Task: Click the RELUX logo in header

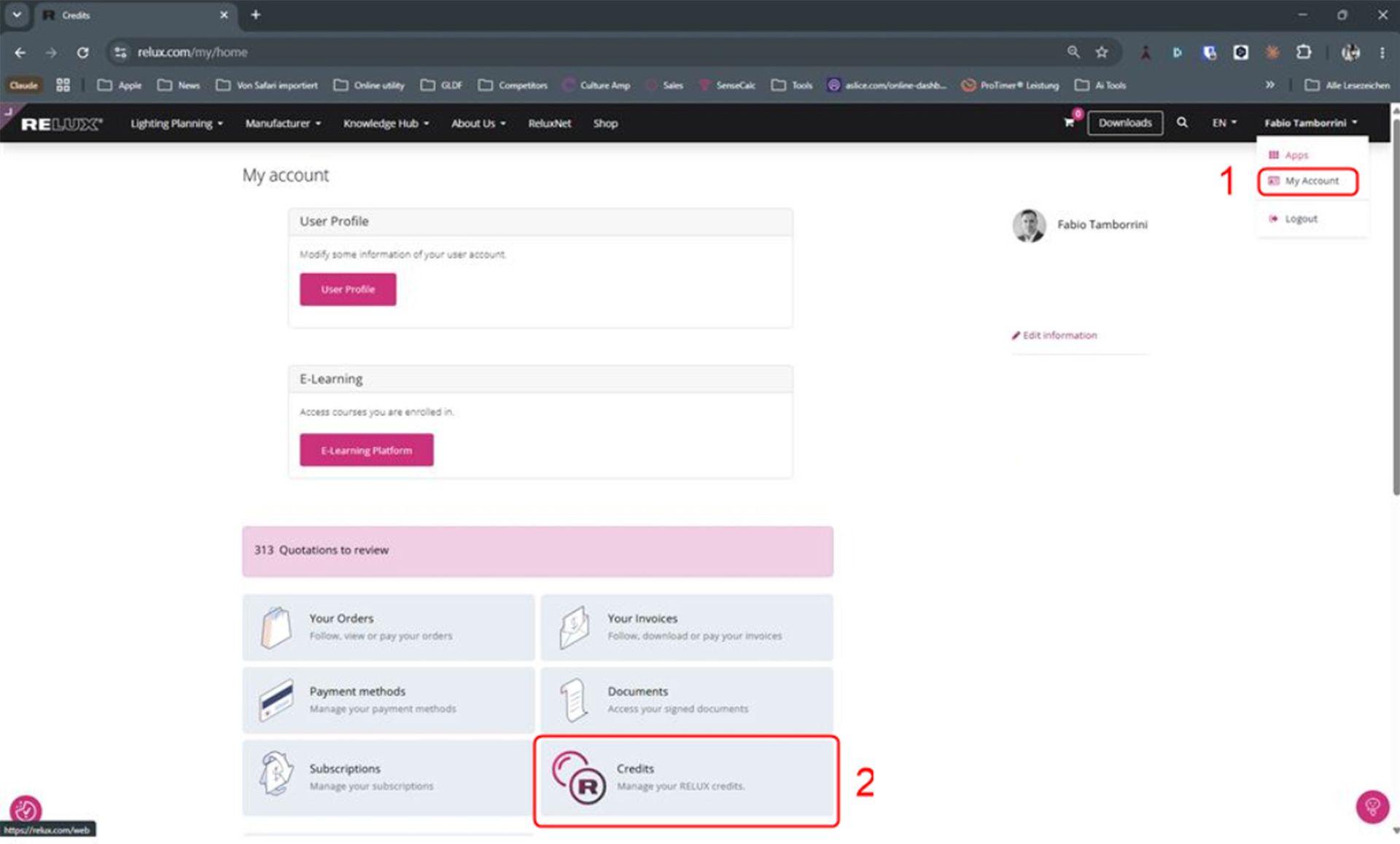Action: tap(62, 124)
